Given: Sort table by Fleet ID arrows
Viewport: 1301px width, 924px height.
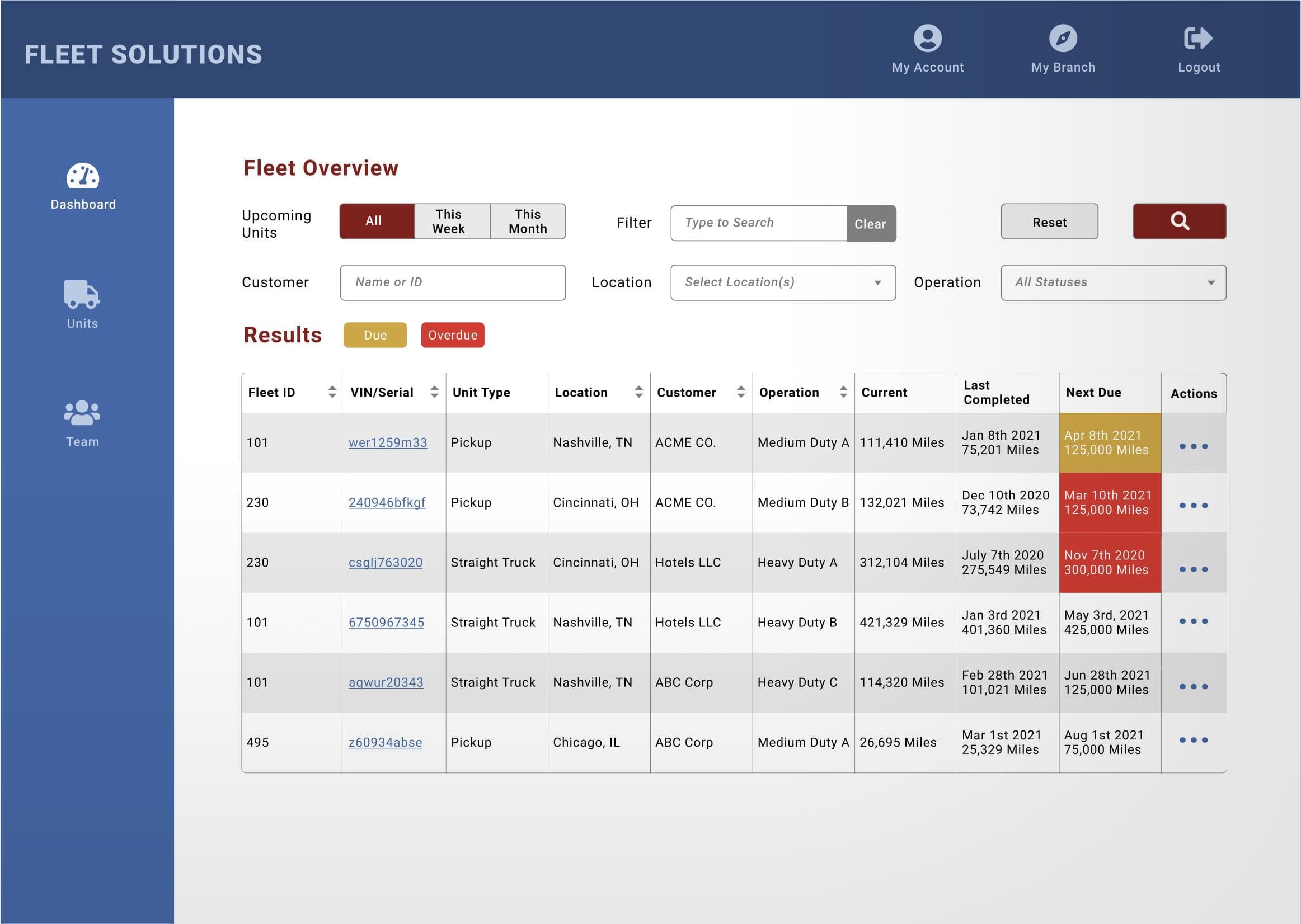Looking at the screenshot, I should [x=332, y=392].
